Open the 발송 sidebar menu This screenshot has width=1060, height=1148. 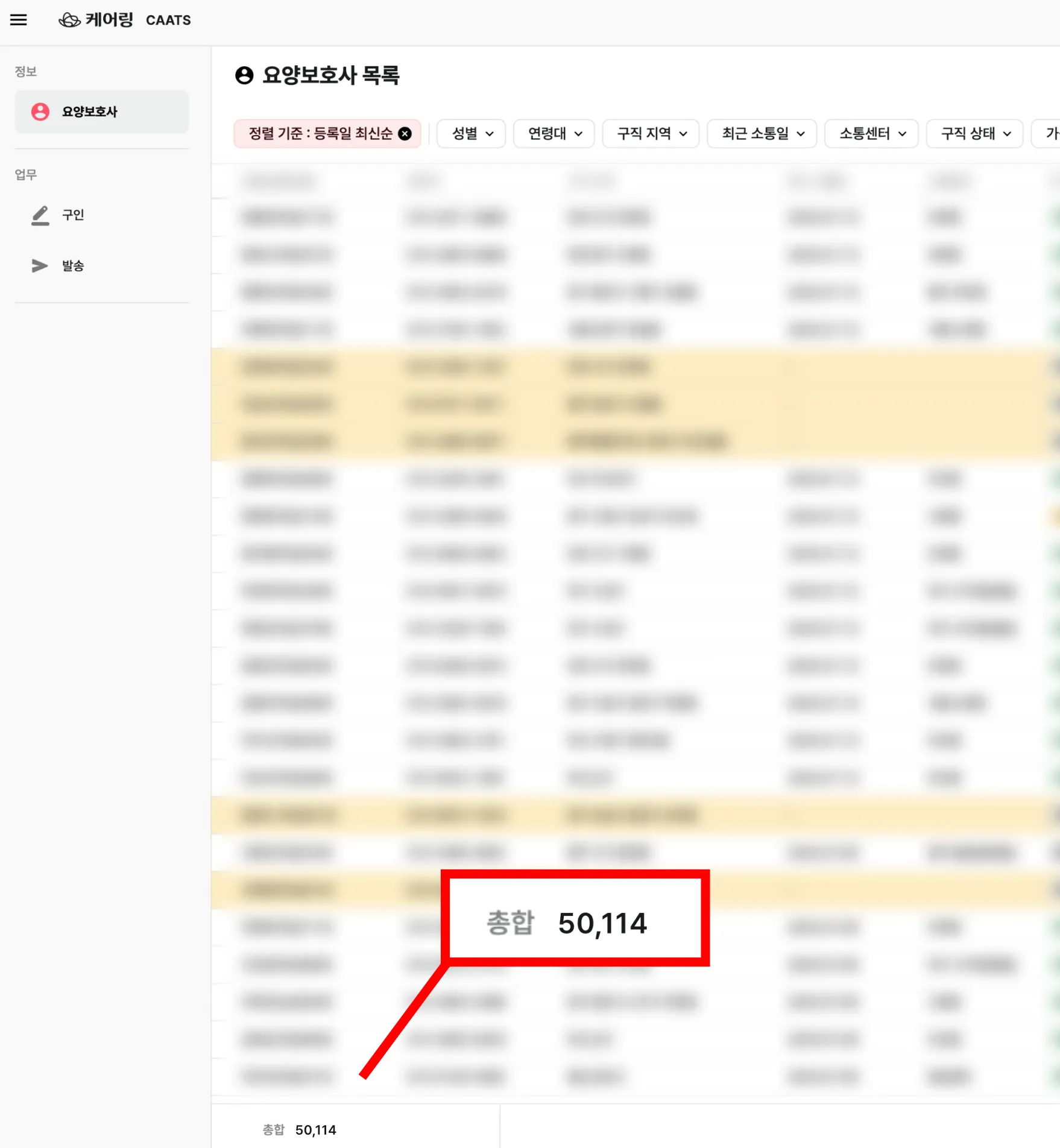click(x=102, y=265)
